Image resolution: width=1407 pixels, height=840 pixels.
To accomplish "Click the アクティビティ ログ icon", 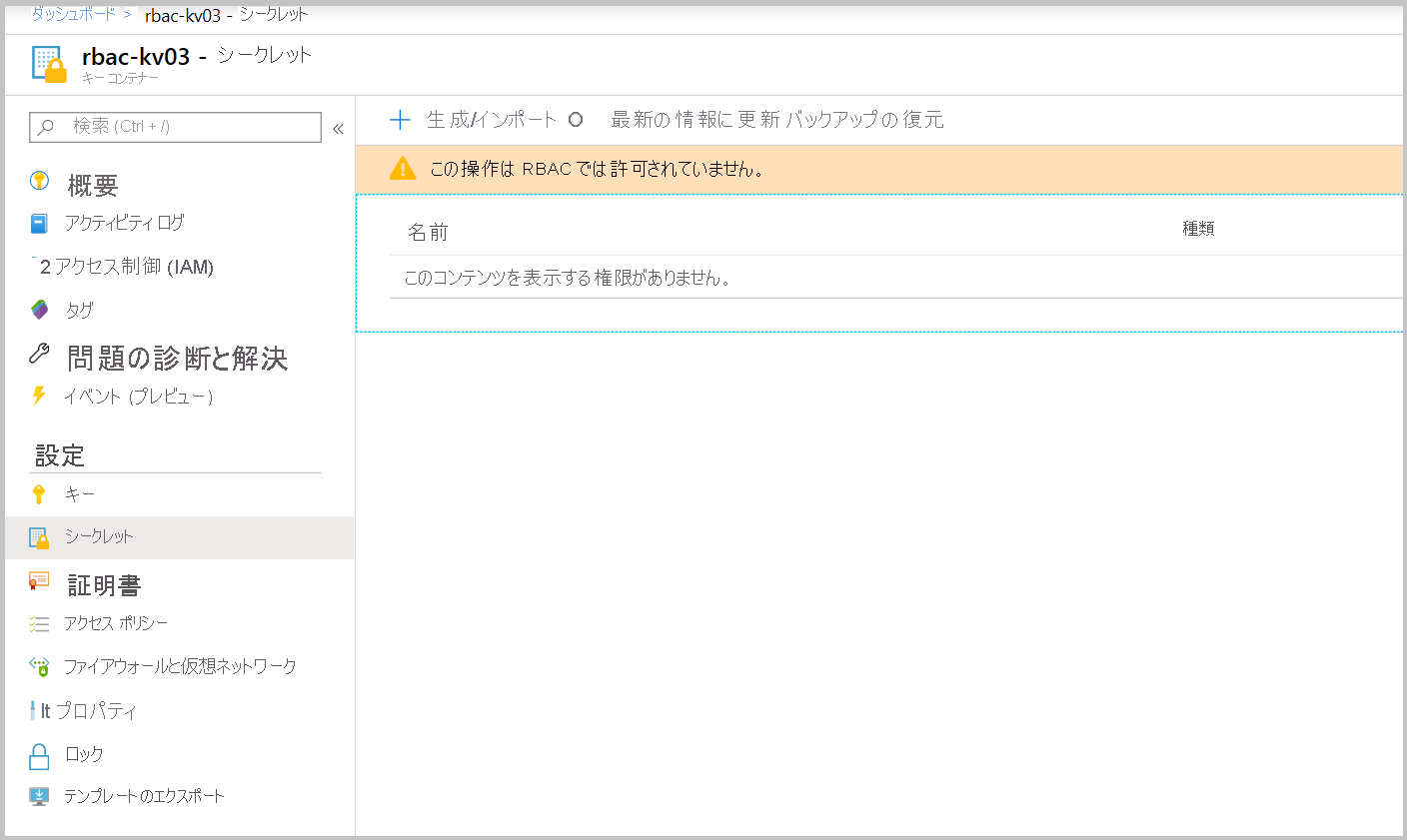I will click(39, 223).
